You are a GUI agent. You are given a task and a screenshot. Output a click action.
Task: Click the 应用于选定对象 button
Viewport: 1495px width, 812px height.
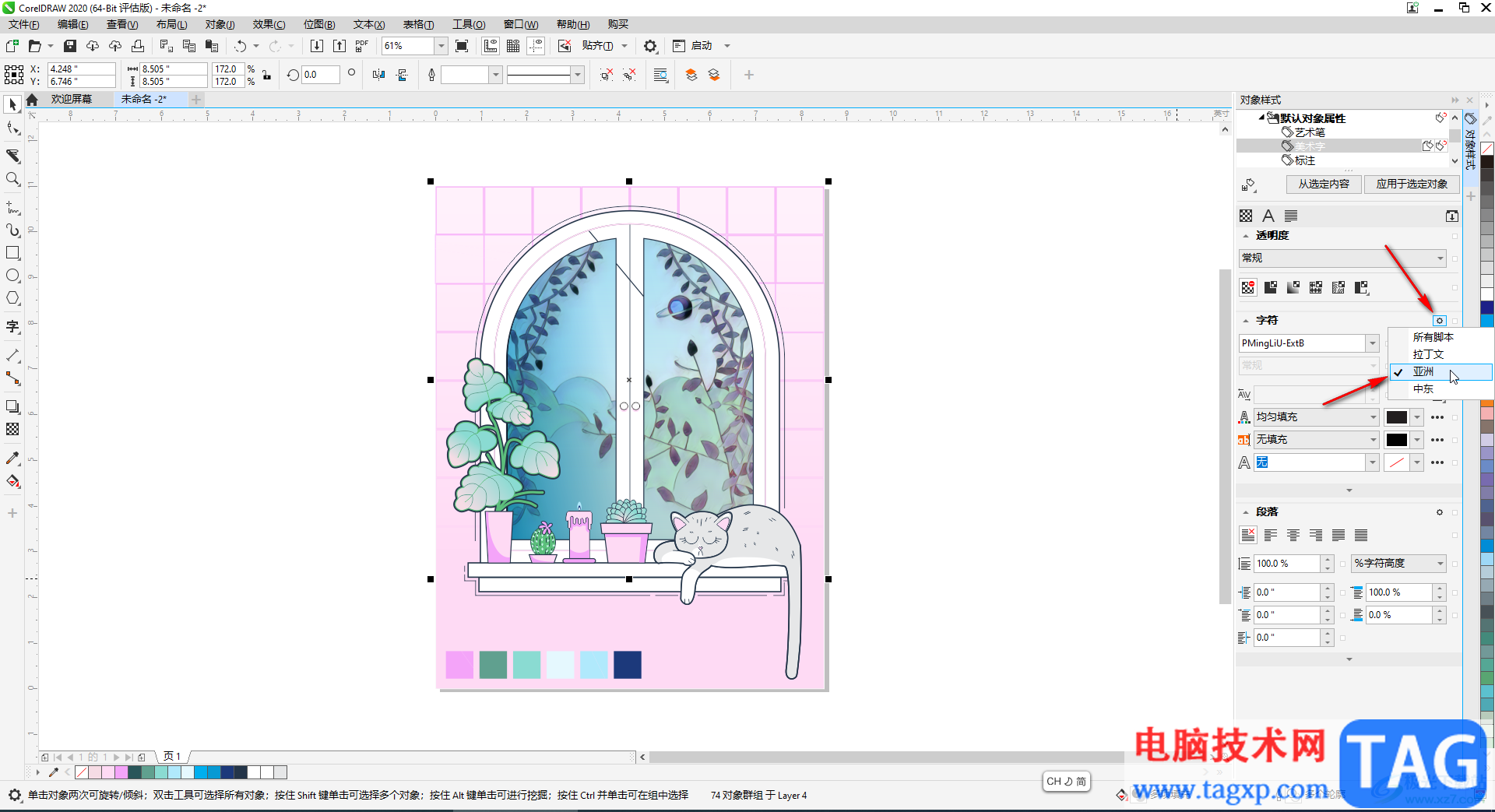click(x=1412, y=185)
